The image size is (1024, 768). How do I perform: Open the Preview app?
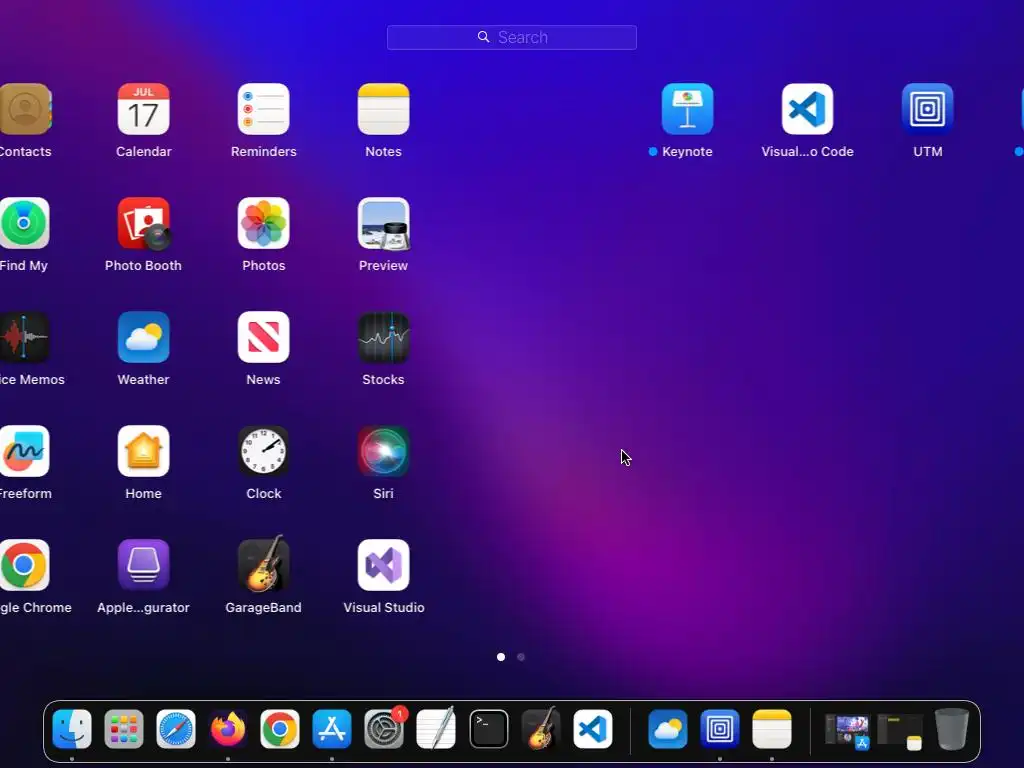click(383, 223)
